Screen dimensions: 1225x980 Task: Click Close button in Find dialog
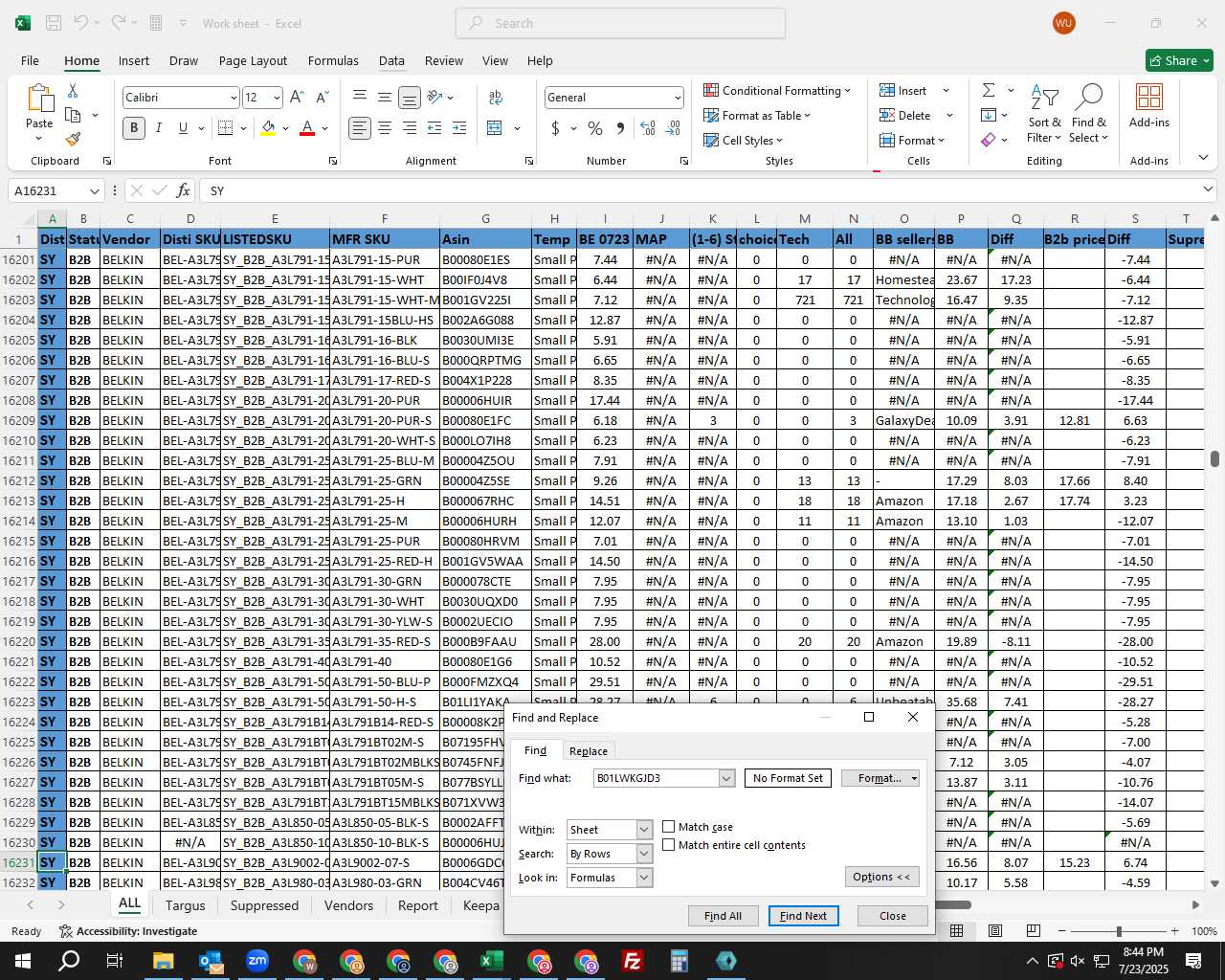tap(893, 916)
